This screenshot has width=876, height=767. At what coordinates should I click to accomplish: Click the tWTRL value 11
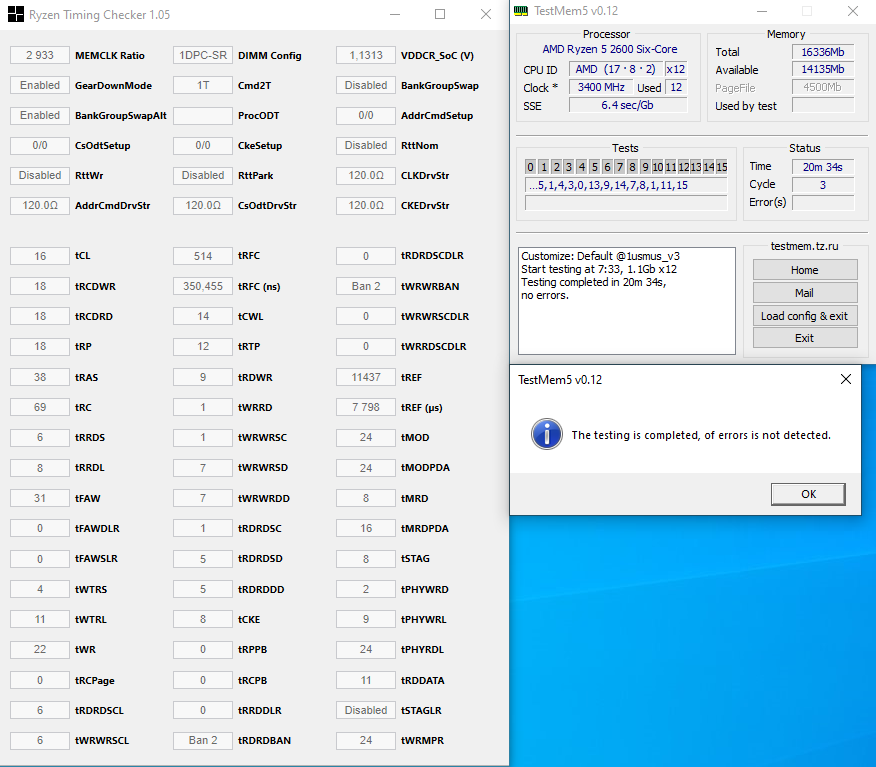tap(40, 619)
